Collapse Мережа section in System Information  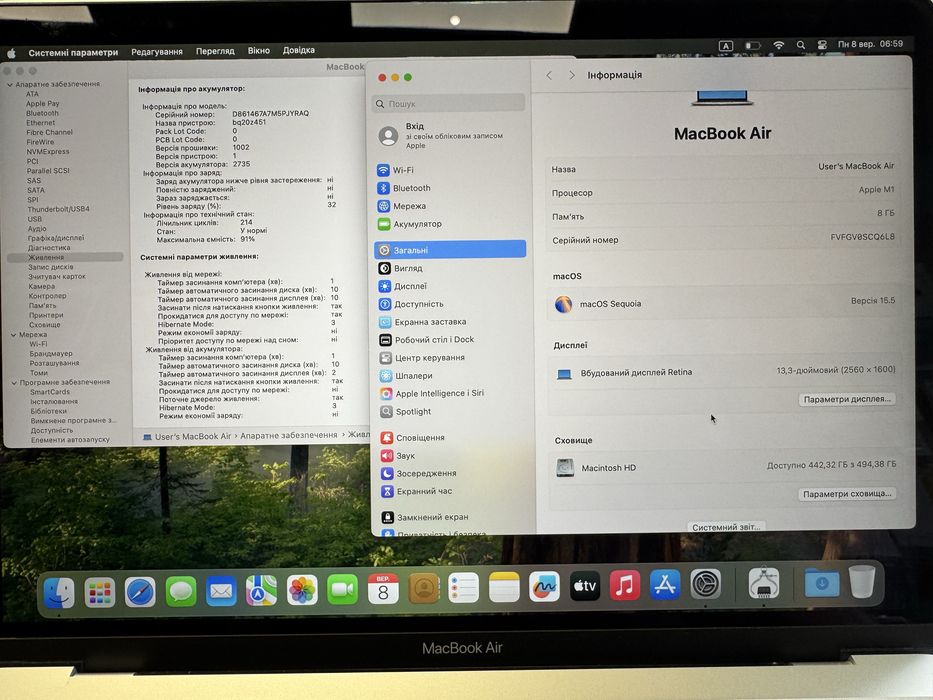[12, 335]
